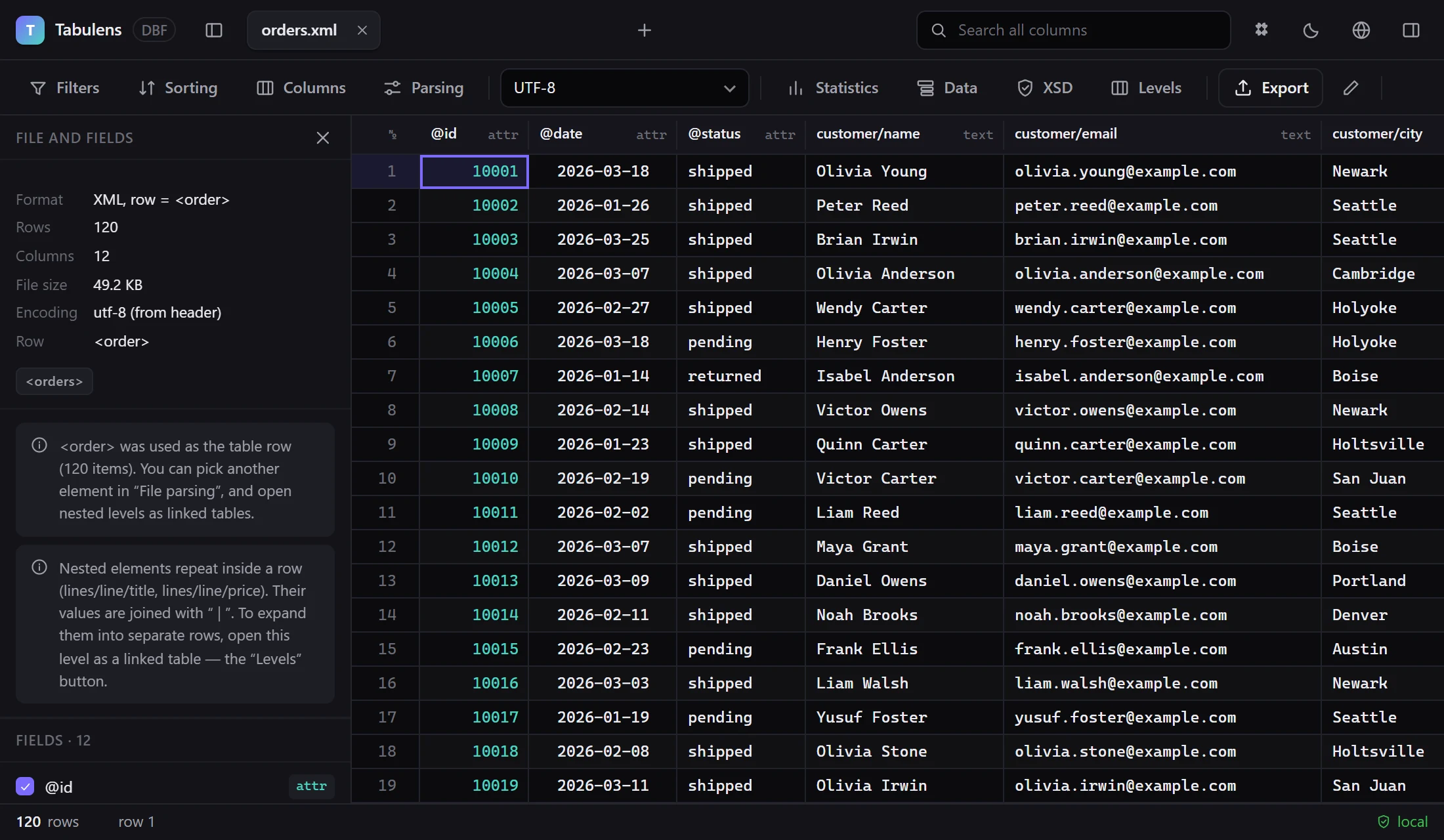Toggle the @id field checkbox
This screenshot has height=840, width=1444.
click(25, 786)
